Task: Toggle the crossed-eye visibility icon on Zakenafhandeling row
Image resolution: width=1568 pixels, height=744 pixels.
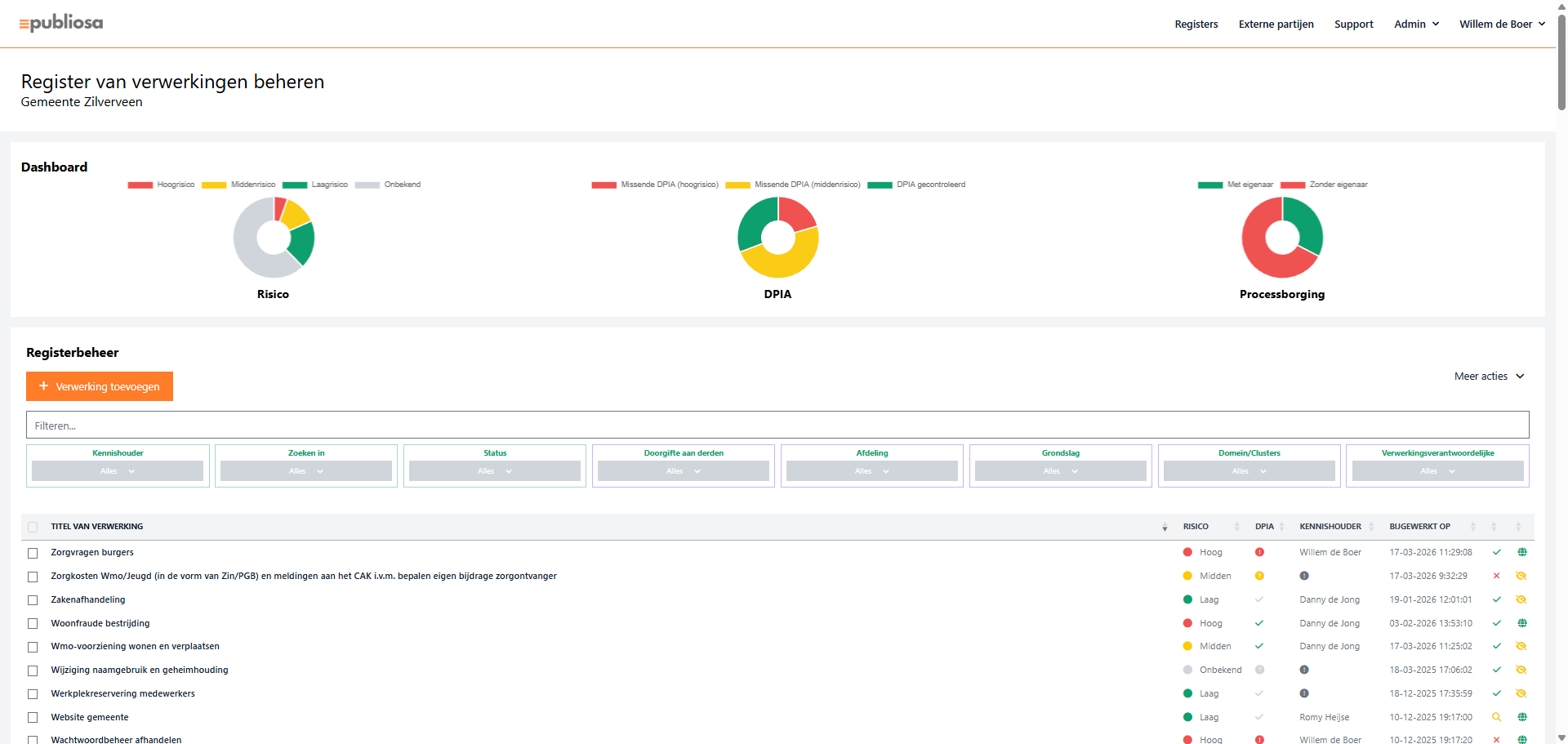Action: (x=1521, y=599)
